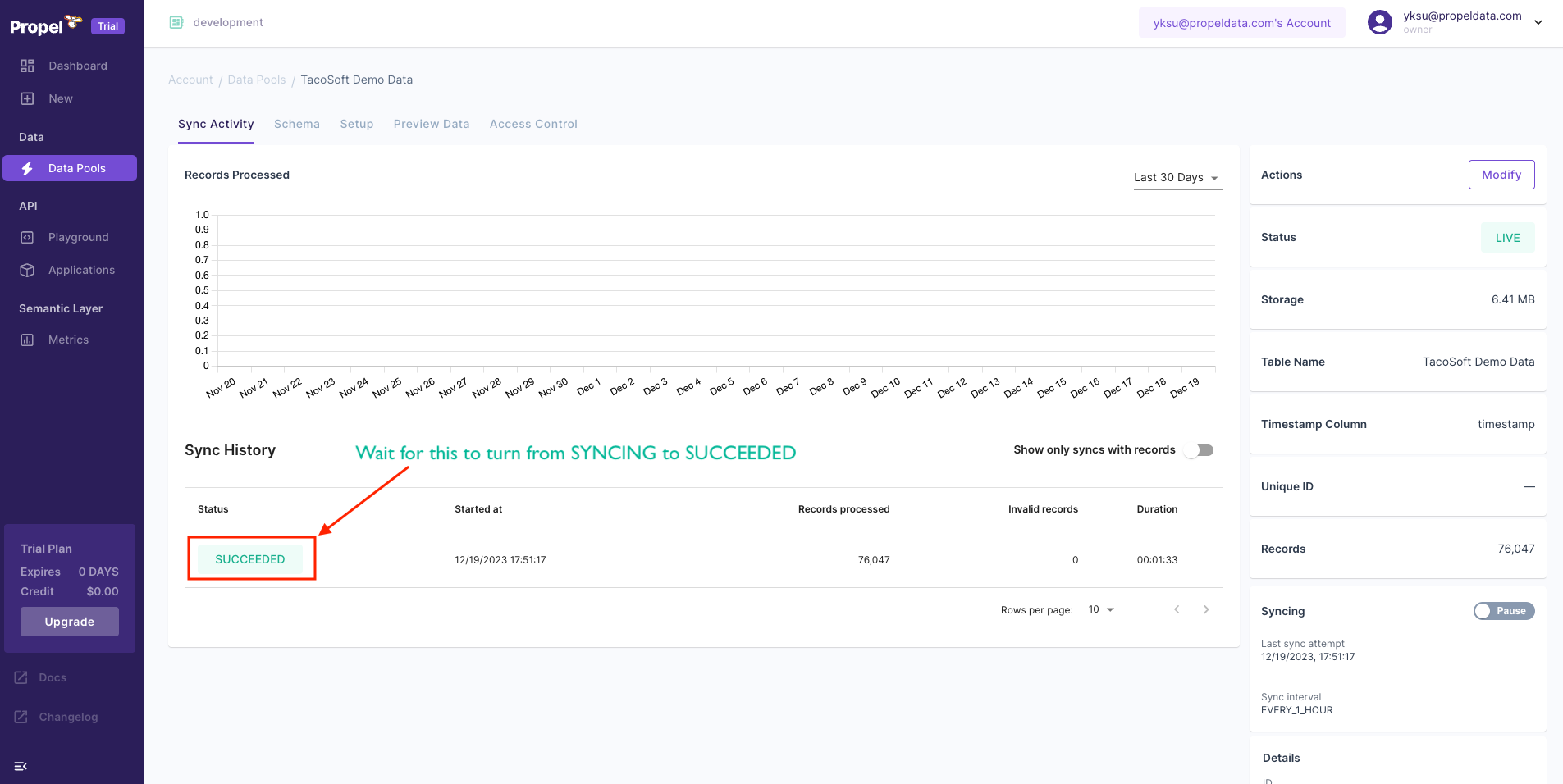Image resolution: width=1563 pixels, height=784 pixels.
Task: Collapse the left sidebar
Action: click(x=21, y=766)
